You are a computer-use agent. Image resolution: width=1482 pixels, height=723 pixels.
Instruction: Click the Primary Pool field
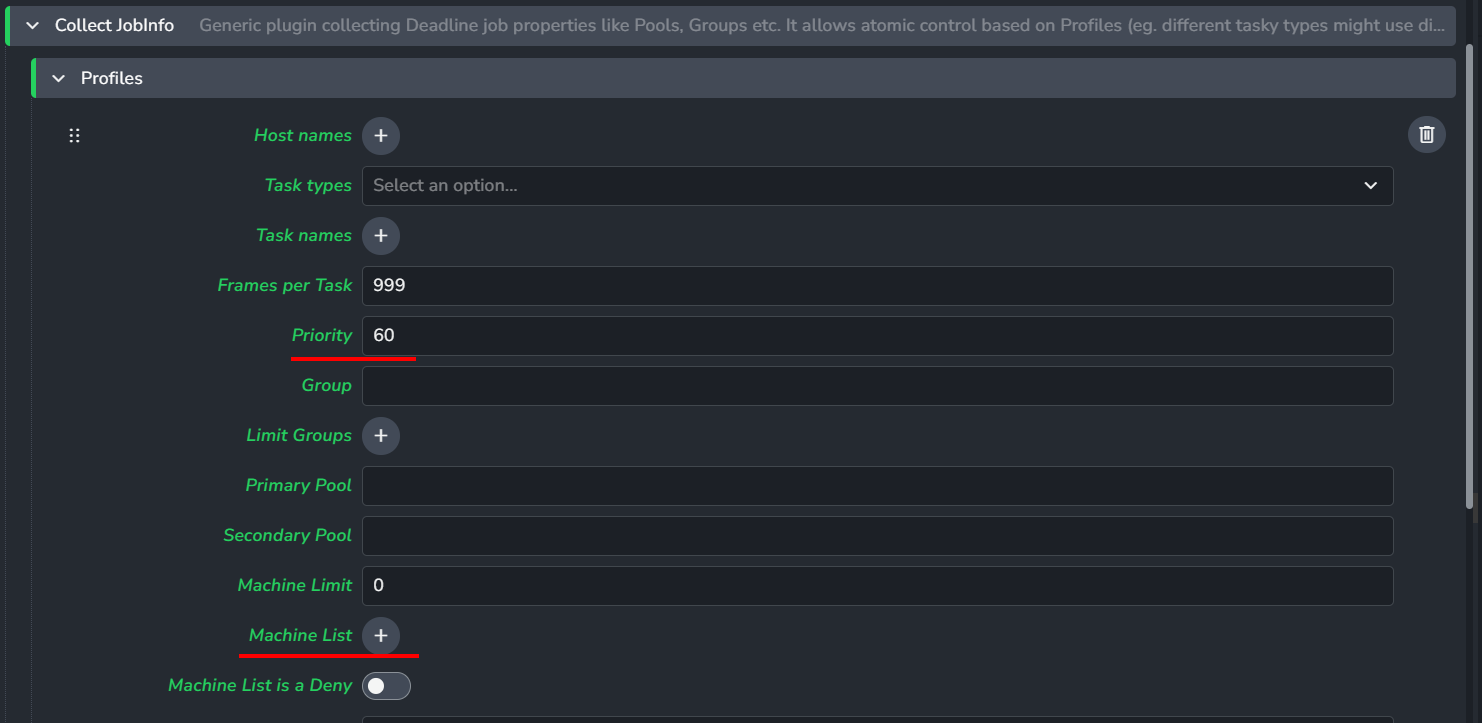[x=877, y=486]
